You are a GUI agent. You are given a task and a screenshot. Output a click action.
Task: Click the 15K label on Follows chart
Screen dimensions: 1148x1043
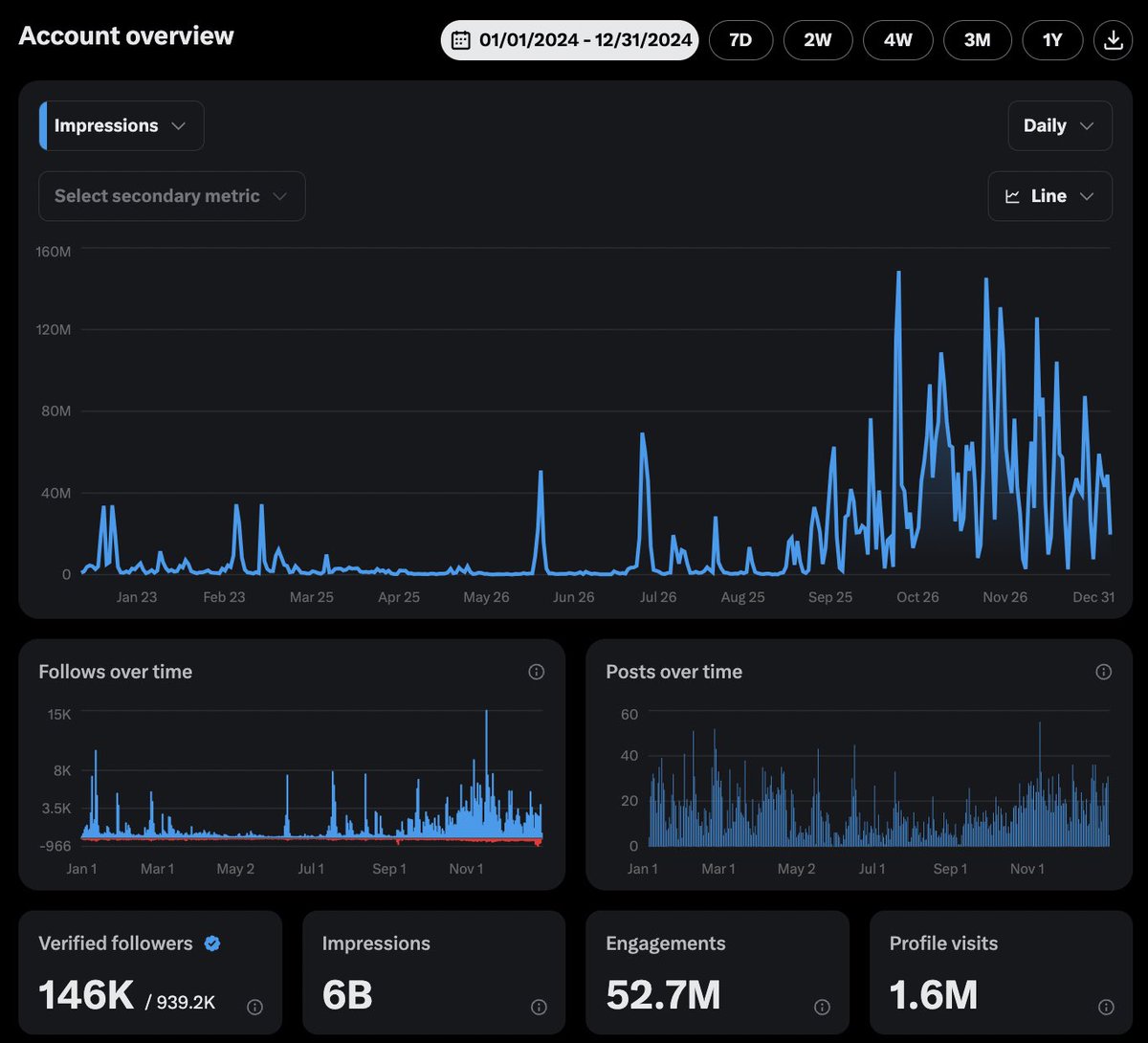(60, 714)
